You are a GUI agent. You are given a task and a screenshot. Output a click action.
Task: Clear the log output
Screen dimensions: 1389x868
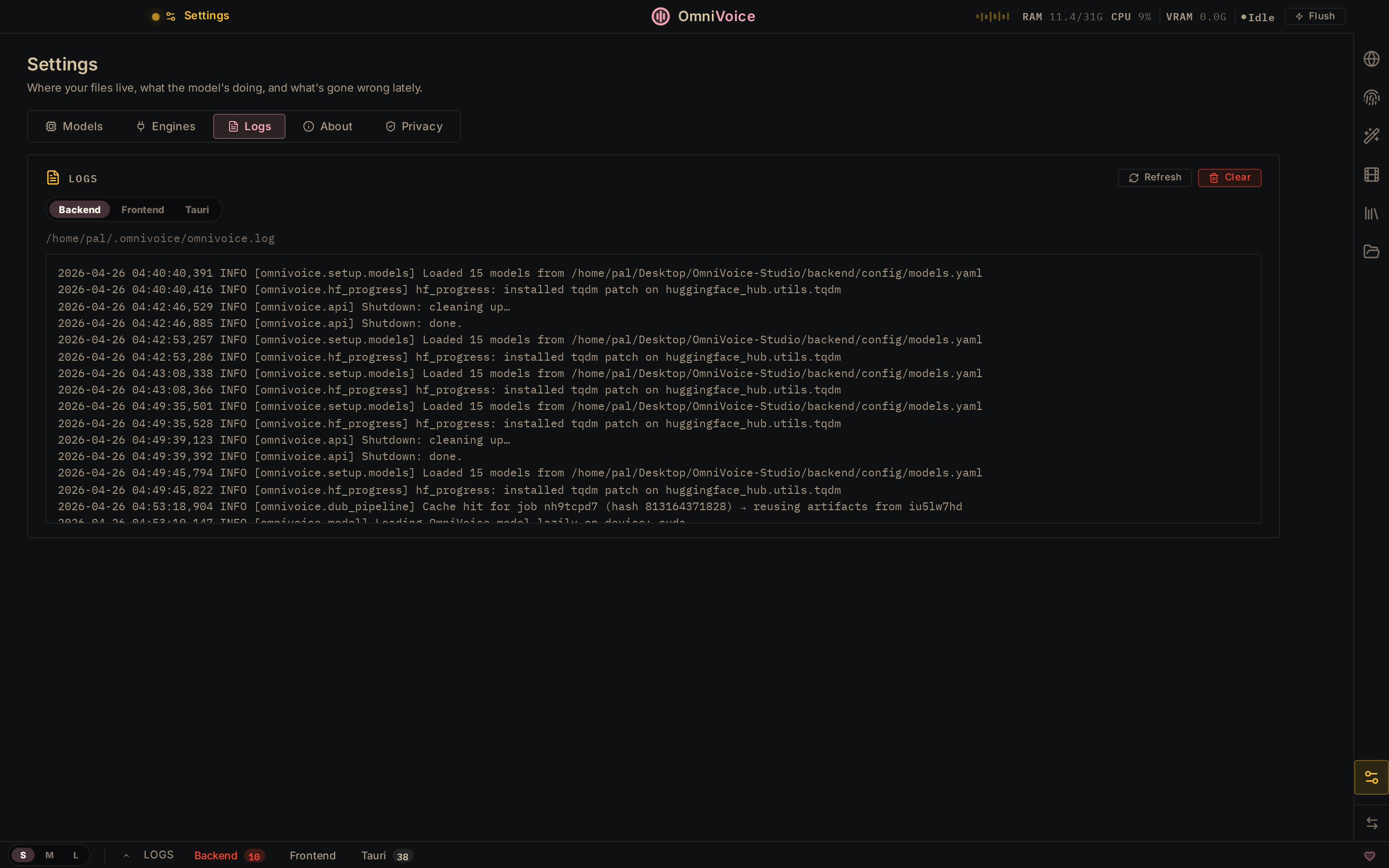[1229, 177]
